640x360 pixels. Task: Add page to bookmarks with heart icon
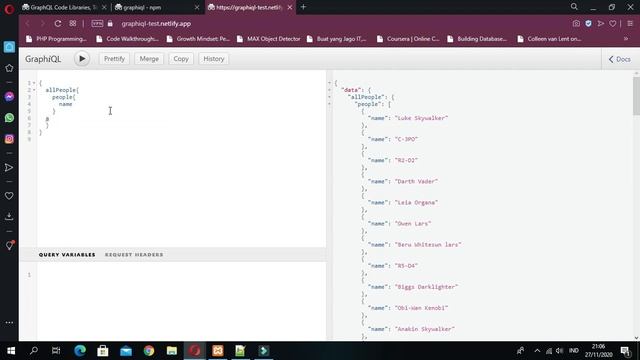(613, 24)
